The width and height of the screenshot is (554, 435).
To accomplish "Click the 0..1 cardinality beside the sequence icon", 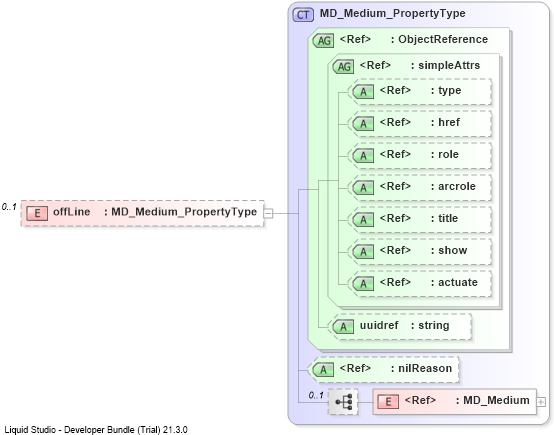I will tap(316, 395).
